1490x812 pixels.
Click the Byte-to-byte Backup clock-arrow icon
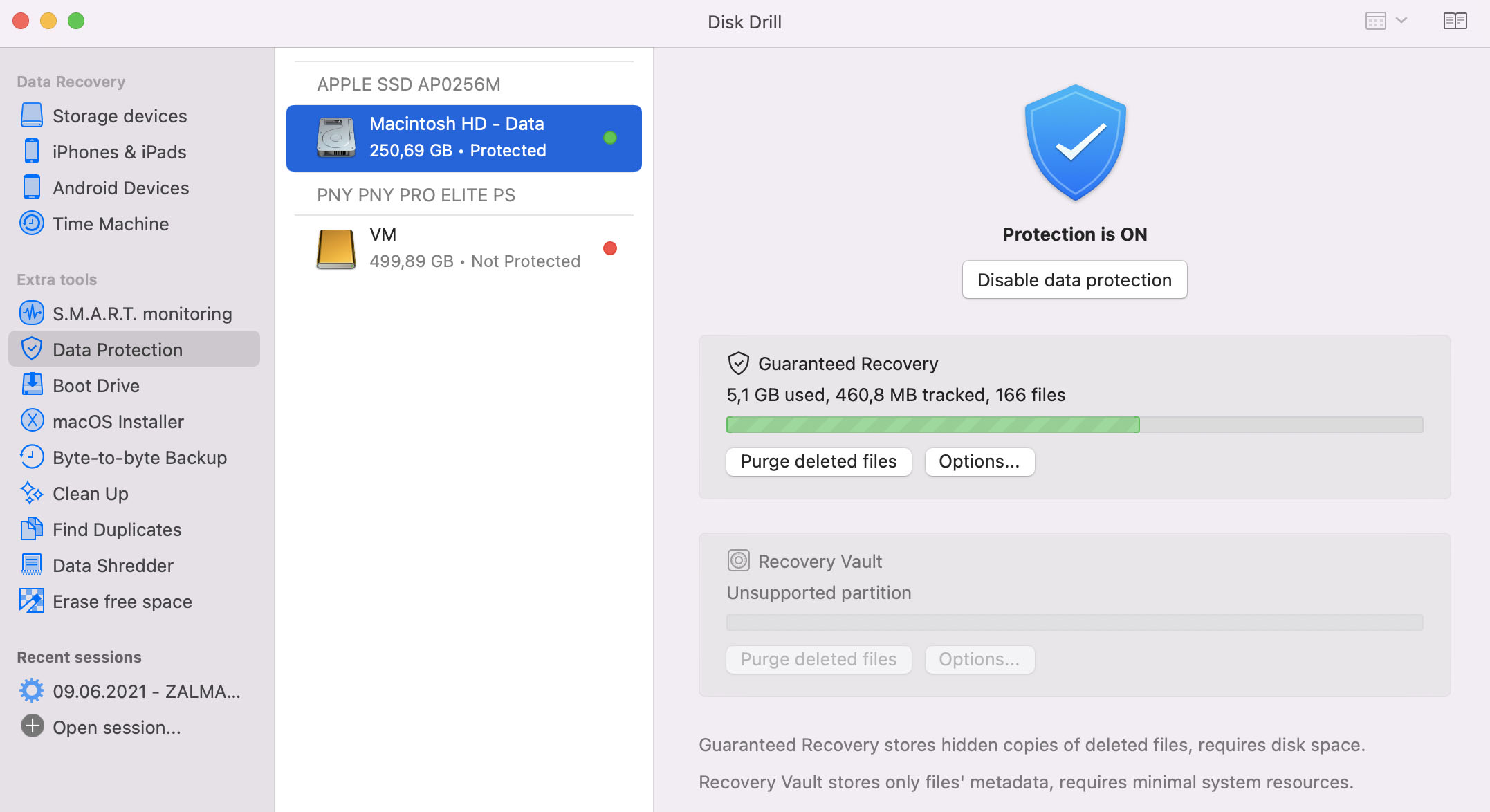pyautogui.click(x=32, y=457)
